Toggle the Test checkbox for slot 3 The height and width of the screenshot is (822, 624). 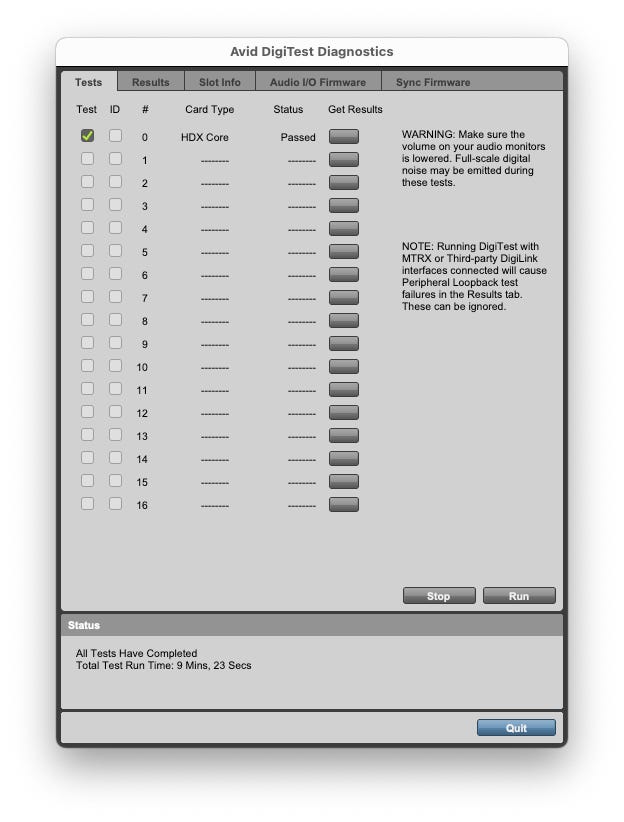point(88,205)
